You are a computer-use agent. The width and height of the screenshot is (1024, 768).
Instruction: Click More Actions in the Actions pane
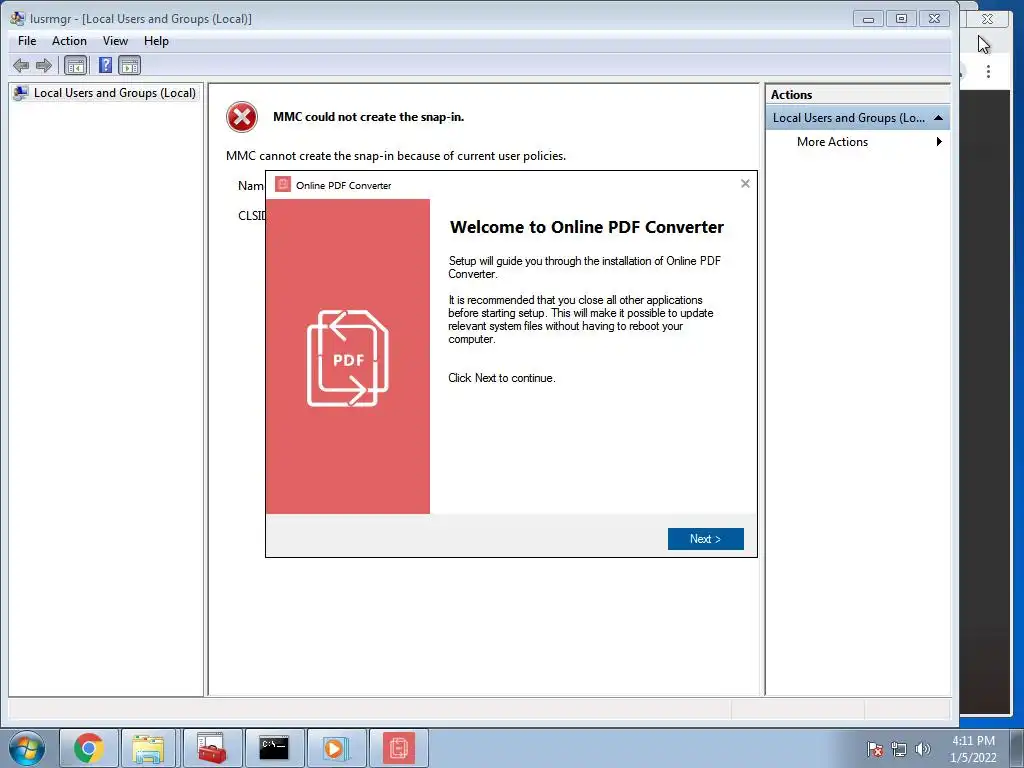(x=832, y=142)
